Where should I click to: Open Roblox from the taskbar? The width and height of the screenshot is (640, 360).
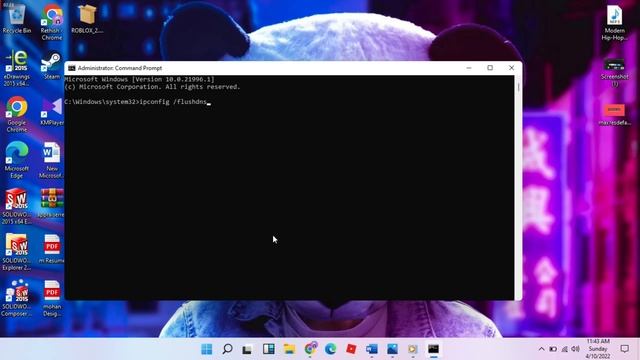(x=351, y=349)
